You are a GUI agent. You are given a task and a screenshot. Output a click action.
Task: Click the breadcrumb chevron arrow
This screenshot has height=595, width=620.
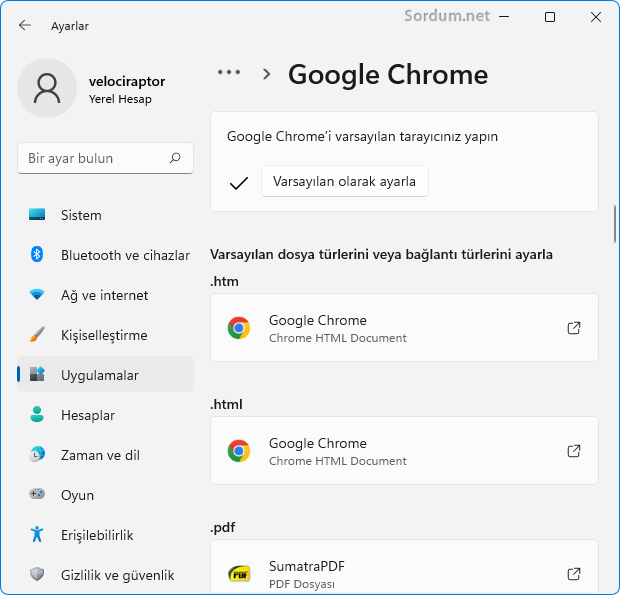pos(267,74)
